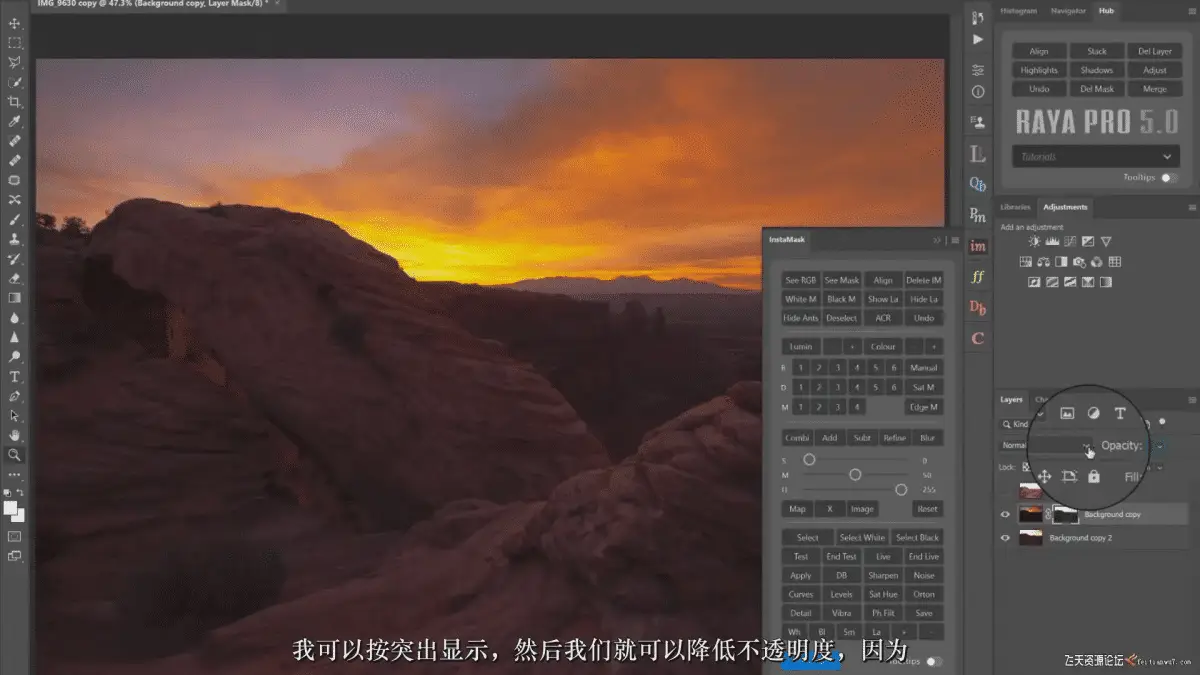1200x675 pixels.
Task: Open the layer Kind filter dropdown
Action: [1023, 424]
